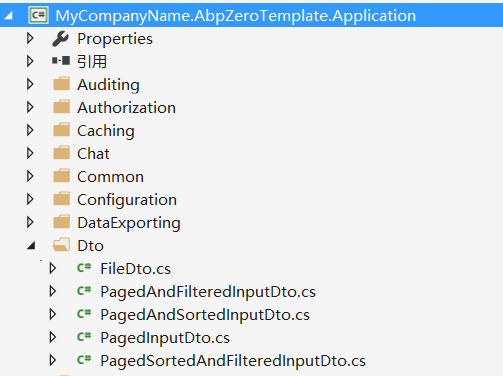Collapse the Dto folder

coord(31,246)
